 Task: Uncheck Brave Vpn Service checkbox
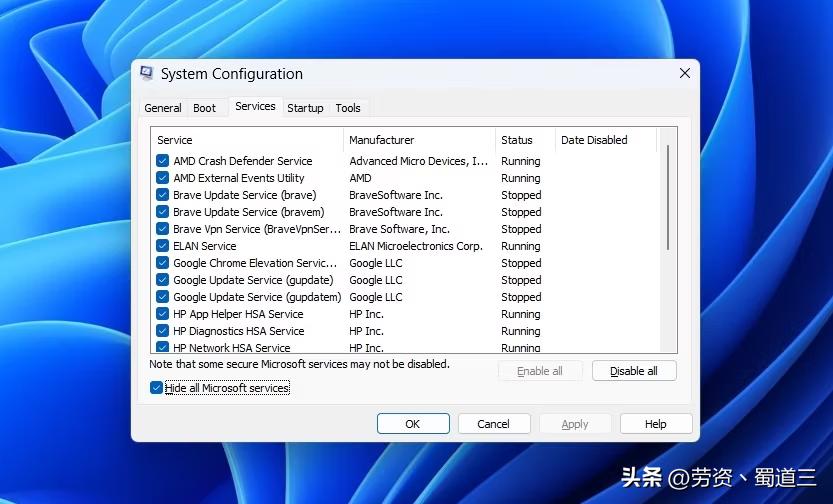click(x=163, y=228)
